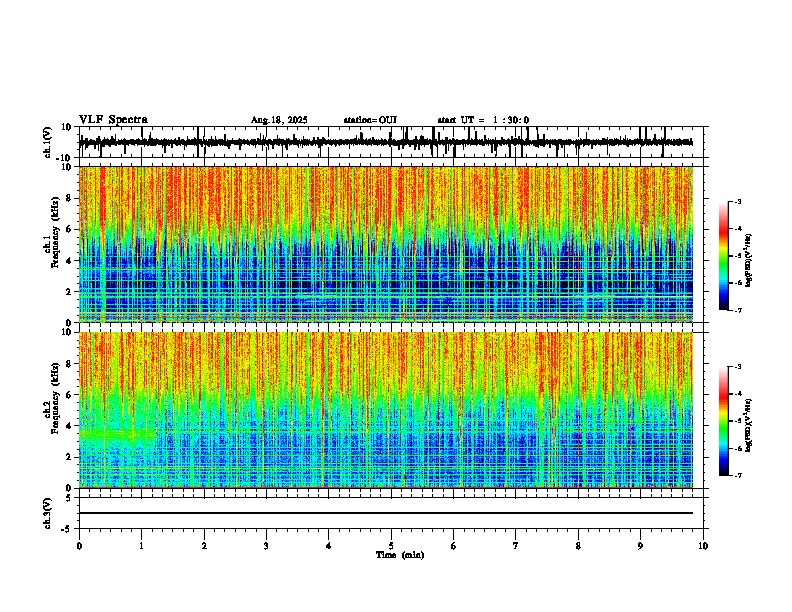Click the "5" tick on ch.3 voltage axis

tap(69, 497)
